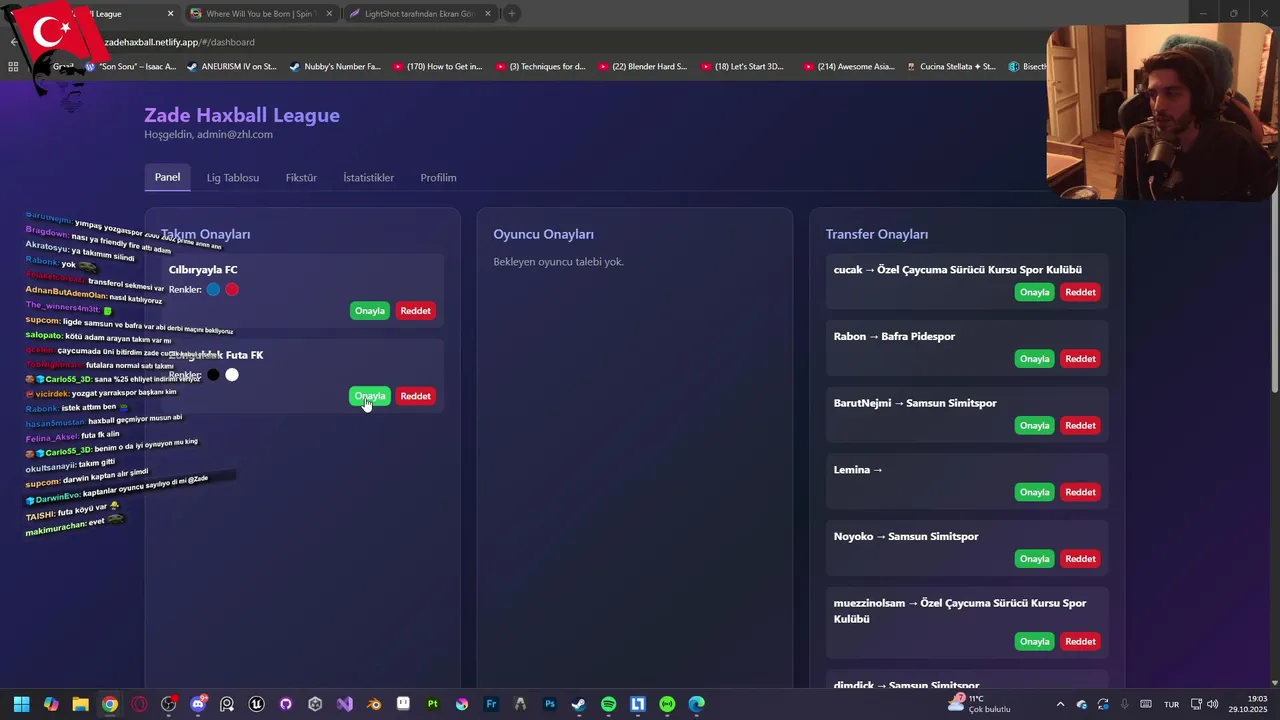This screenshot has width=1280, height=720.
Task: Open the touch keyboard tray icon
Action: pos(1146,704)
